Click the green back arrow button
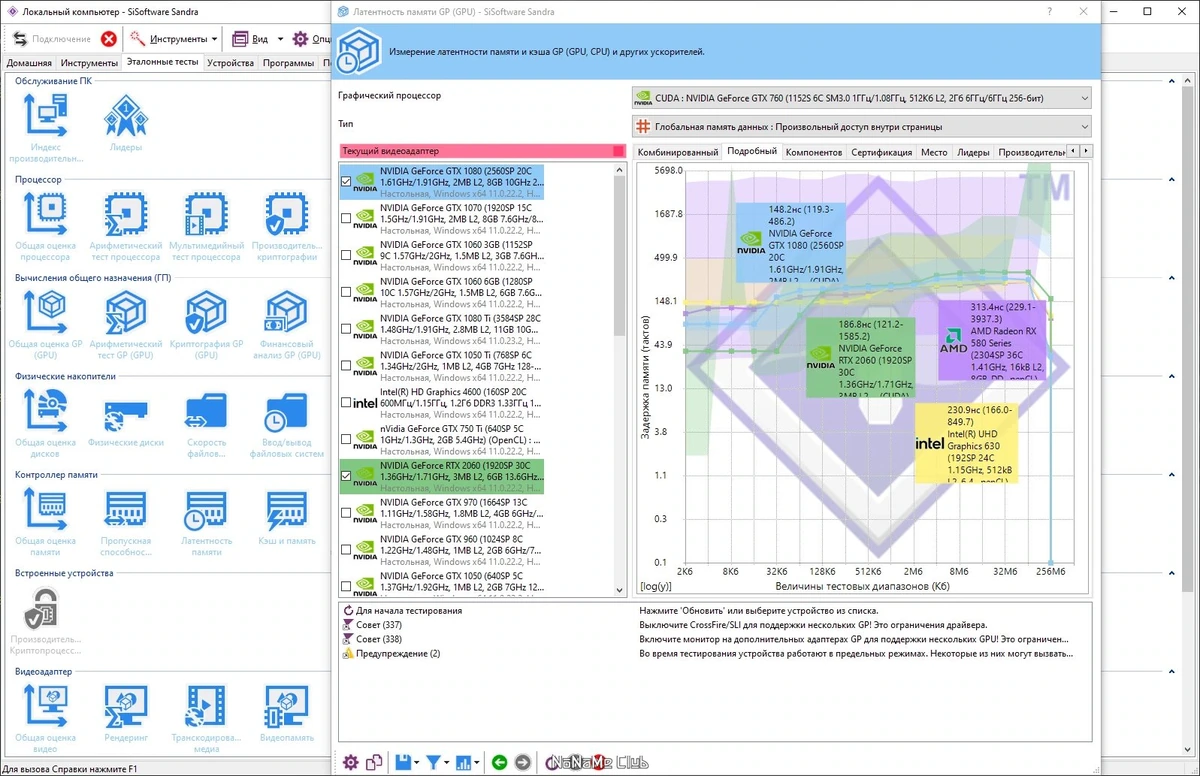The image size is (1200, 776). tap(500, 763)
